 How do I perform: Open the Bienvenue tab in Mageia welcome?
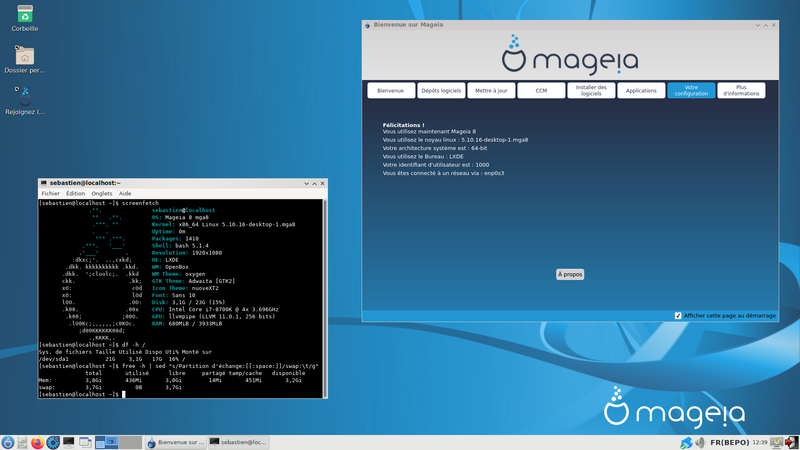click(x=391, y=90)
